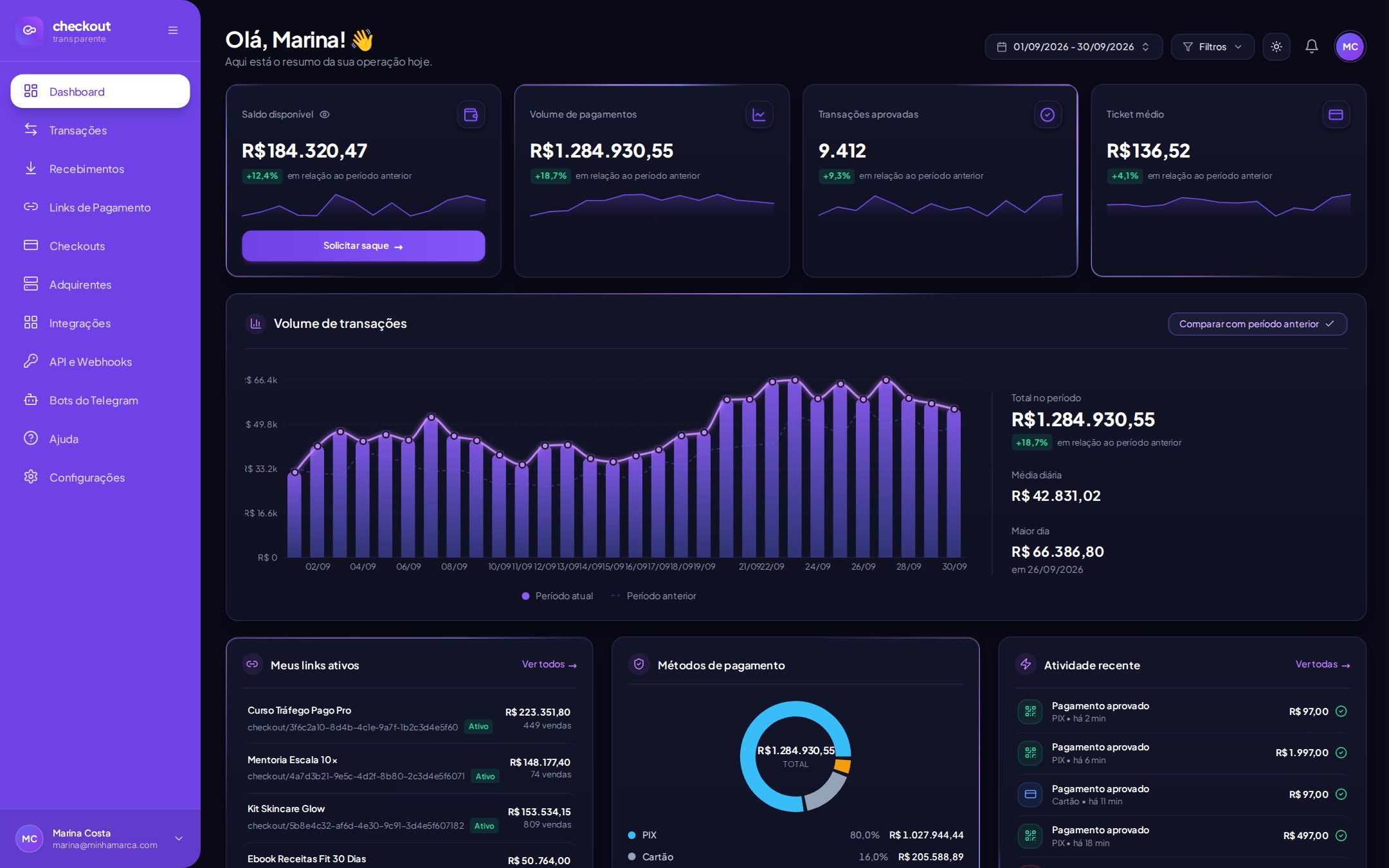This screenshot has height=868, width=1389.
Task: Open MC profile avatar in header
Action: (1350, 46)
